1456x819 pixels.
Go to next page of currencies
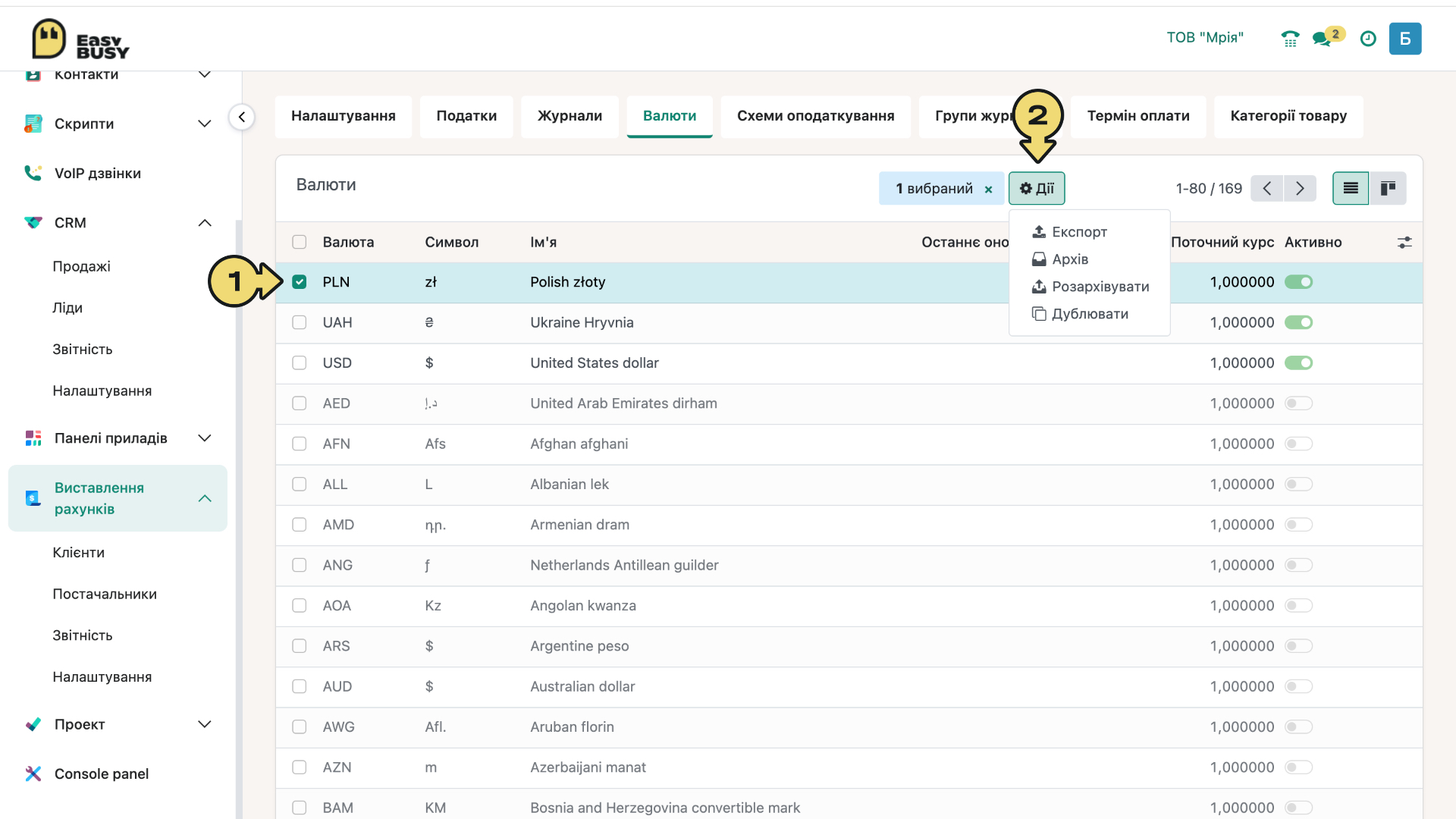1300,188
